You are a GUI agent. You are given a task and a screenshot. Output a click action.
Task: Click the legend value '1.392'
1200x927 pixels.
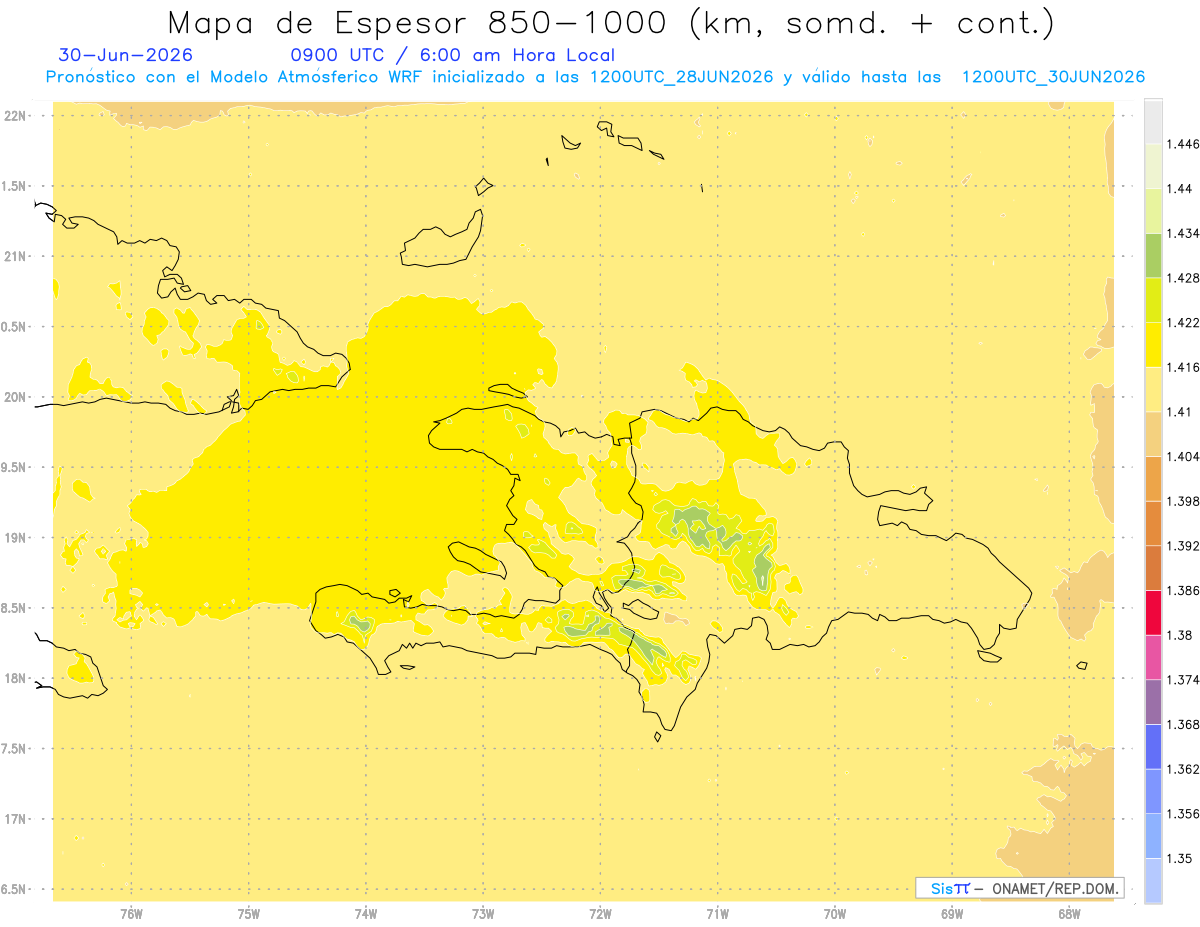click(x=1184, y=546)
